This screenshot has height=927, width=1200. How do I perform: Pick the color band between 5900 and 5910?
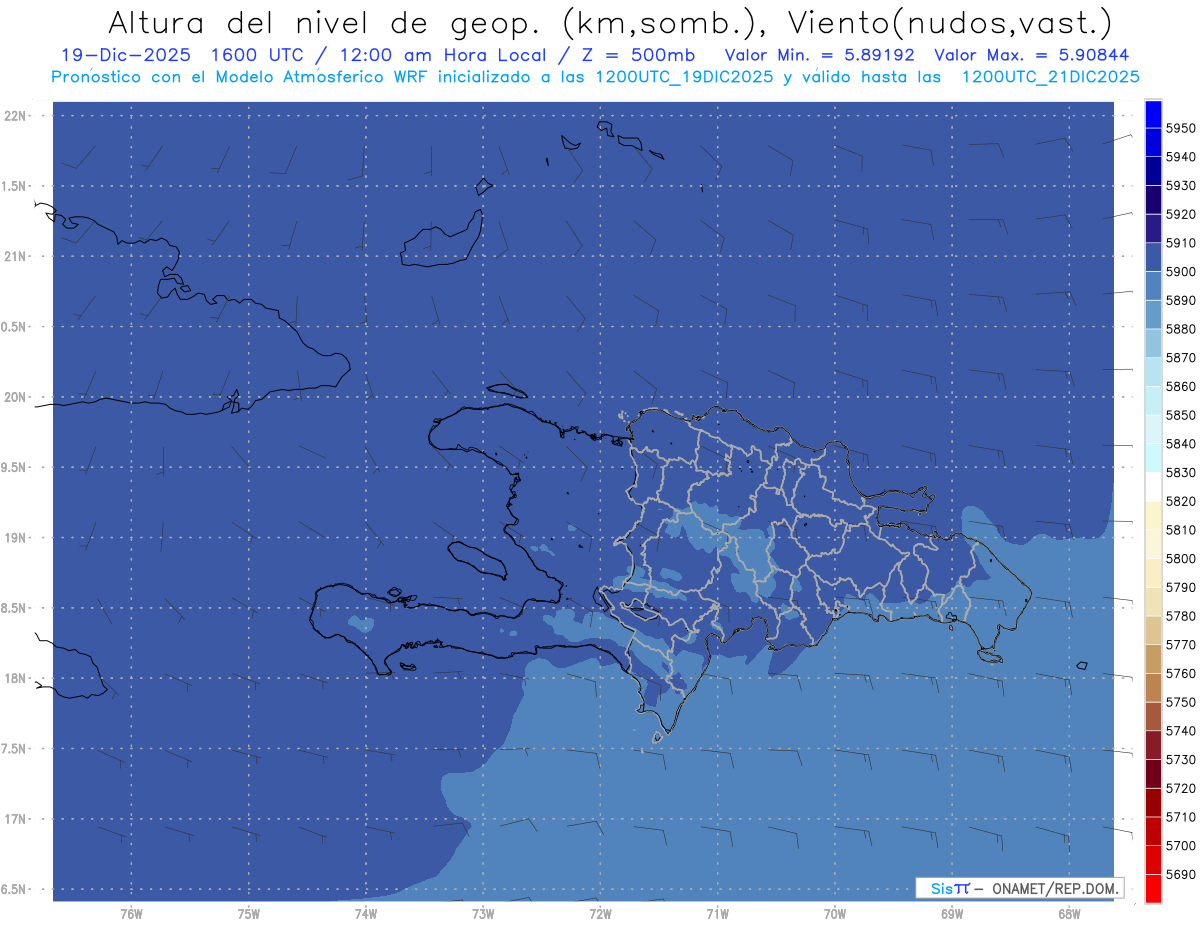(x=1153, y=257)
